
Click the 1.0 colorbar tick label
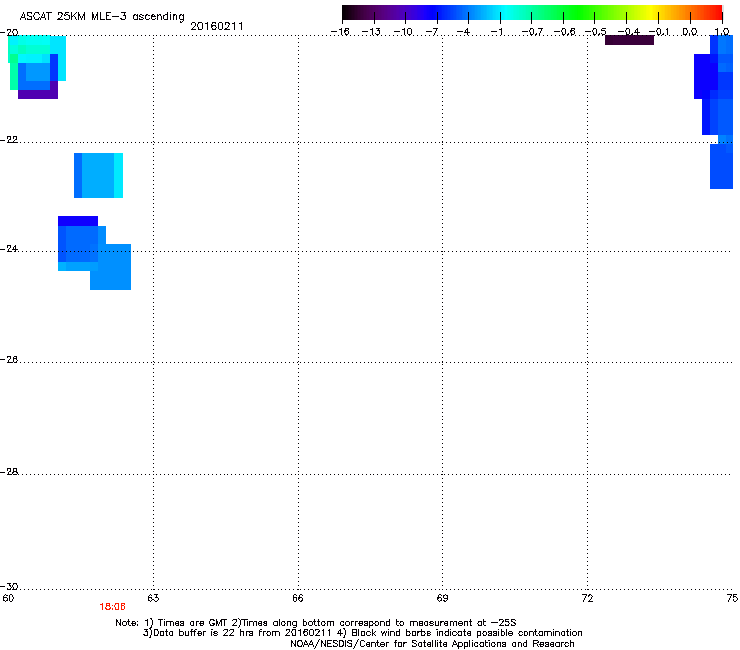pos(722,32)
